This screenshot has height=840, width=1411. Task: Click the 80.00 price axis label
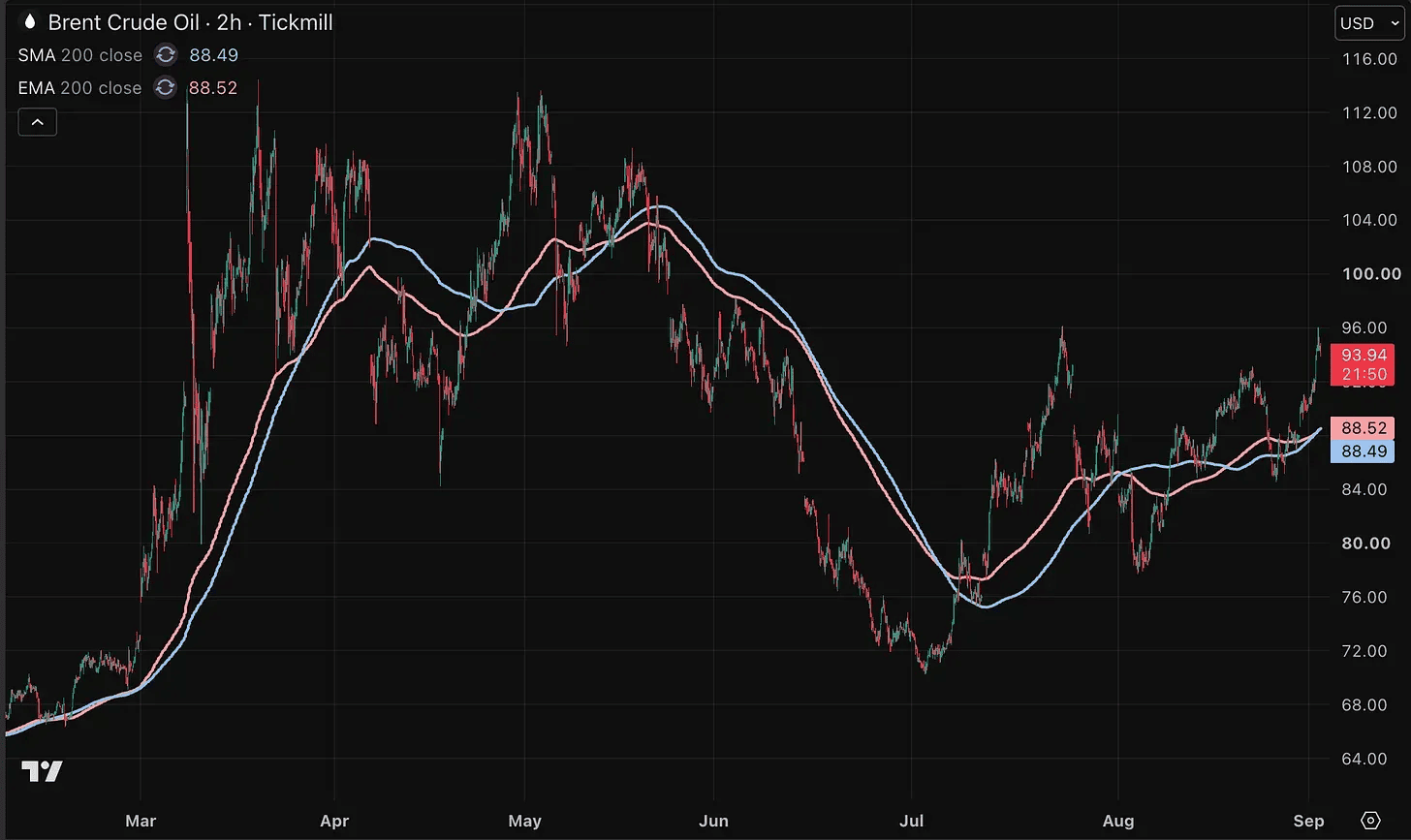(1364, 544)
